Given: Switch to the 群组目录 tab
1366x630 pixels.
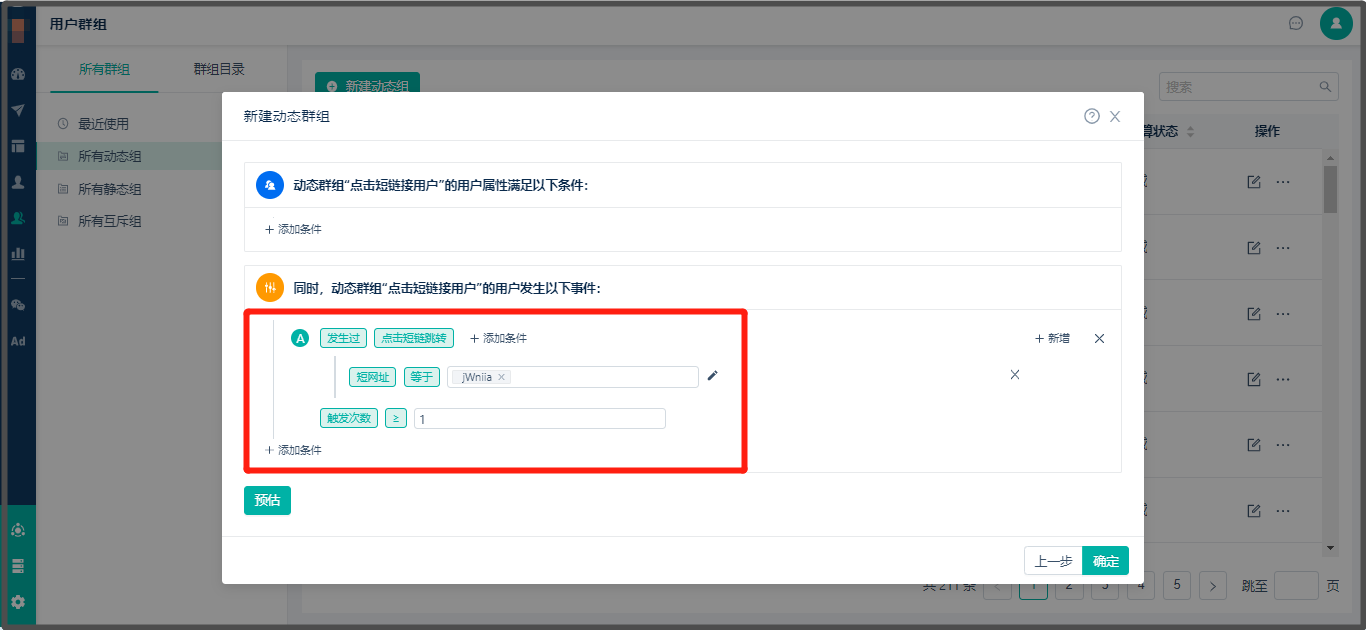Looking at the screenshot, I should (x=219, y=69).
